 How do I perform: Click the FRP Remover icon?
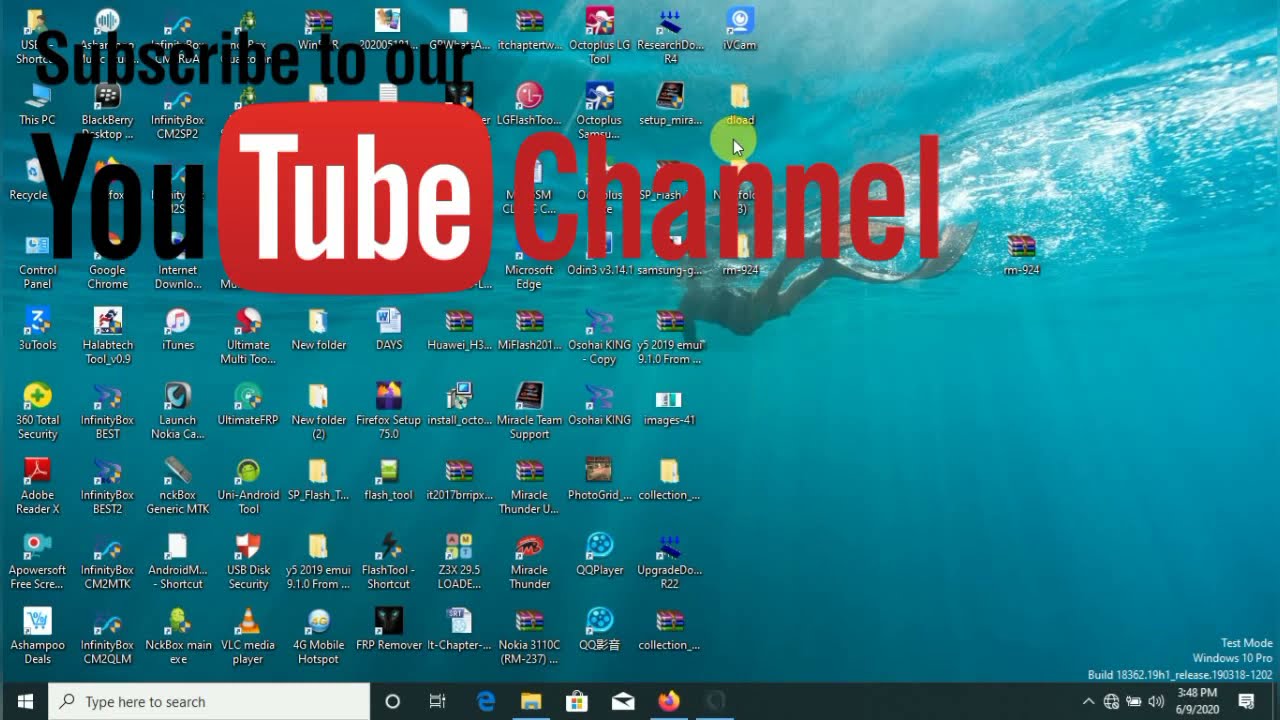click(x=389, y=629)
